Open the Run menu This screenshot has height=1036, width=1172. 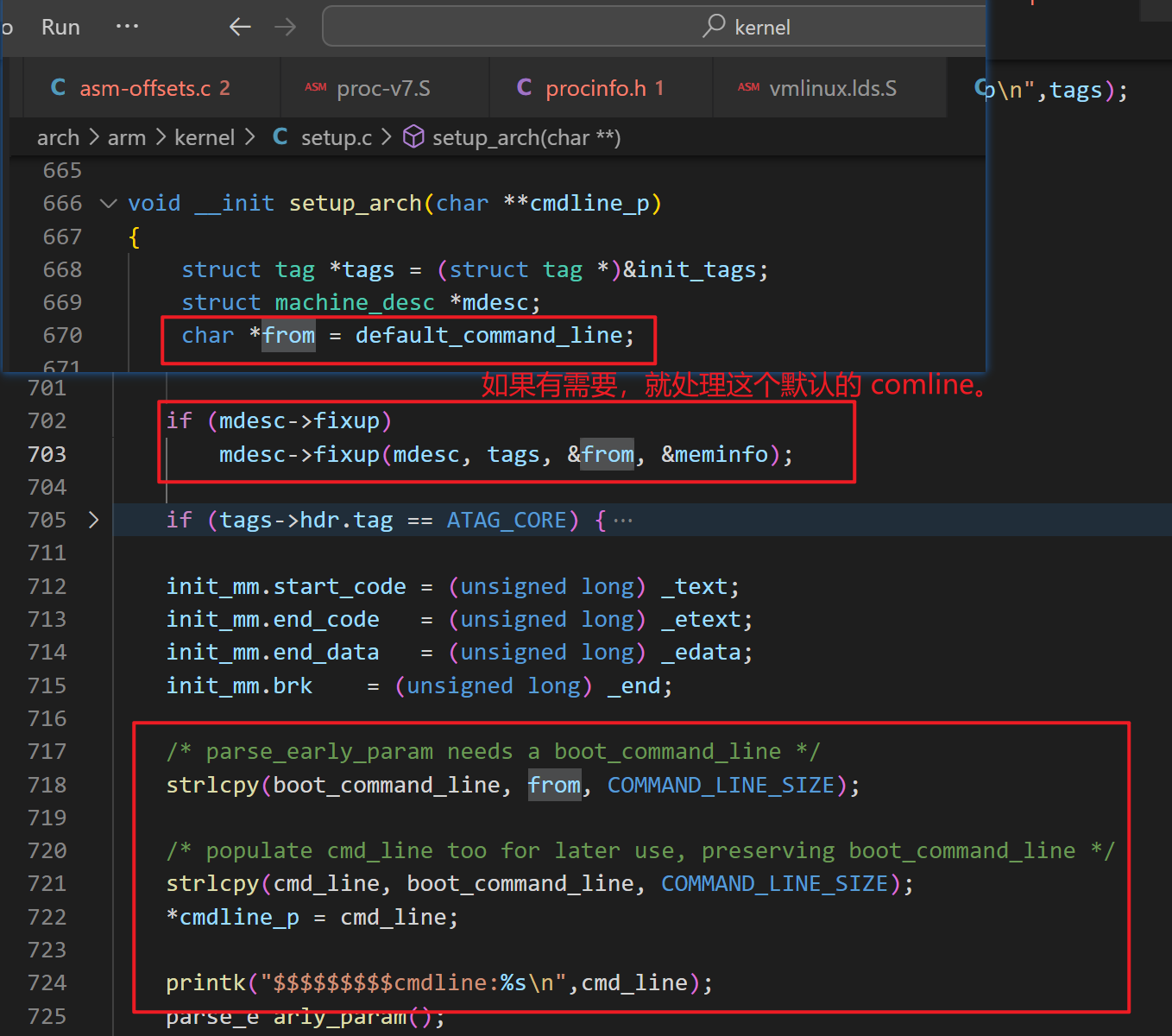(x=60, y=27)
